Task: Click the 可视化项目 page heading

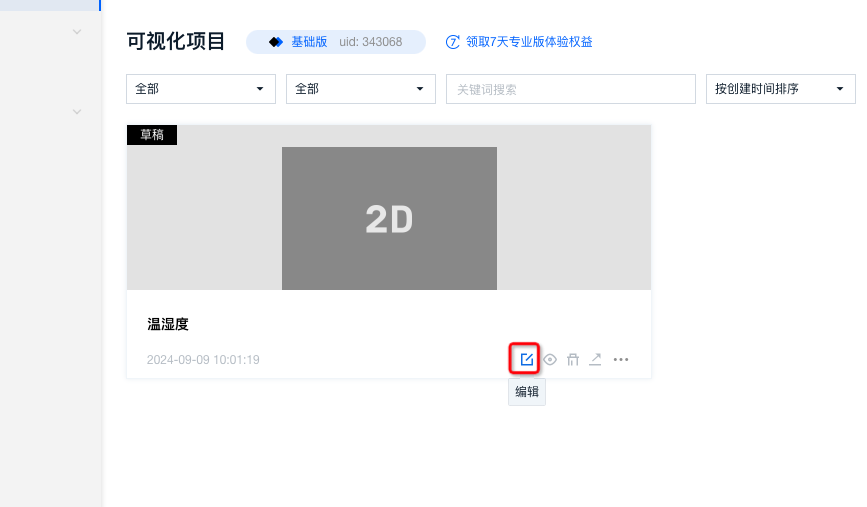Action: tap(176, 42)
